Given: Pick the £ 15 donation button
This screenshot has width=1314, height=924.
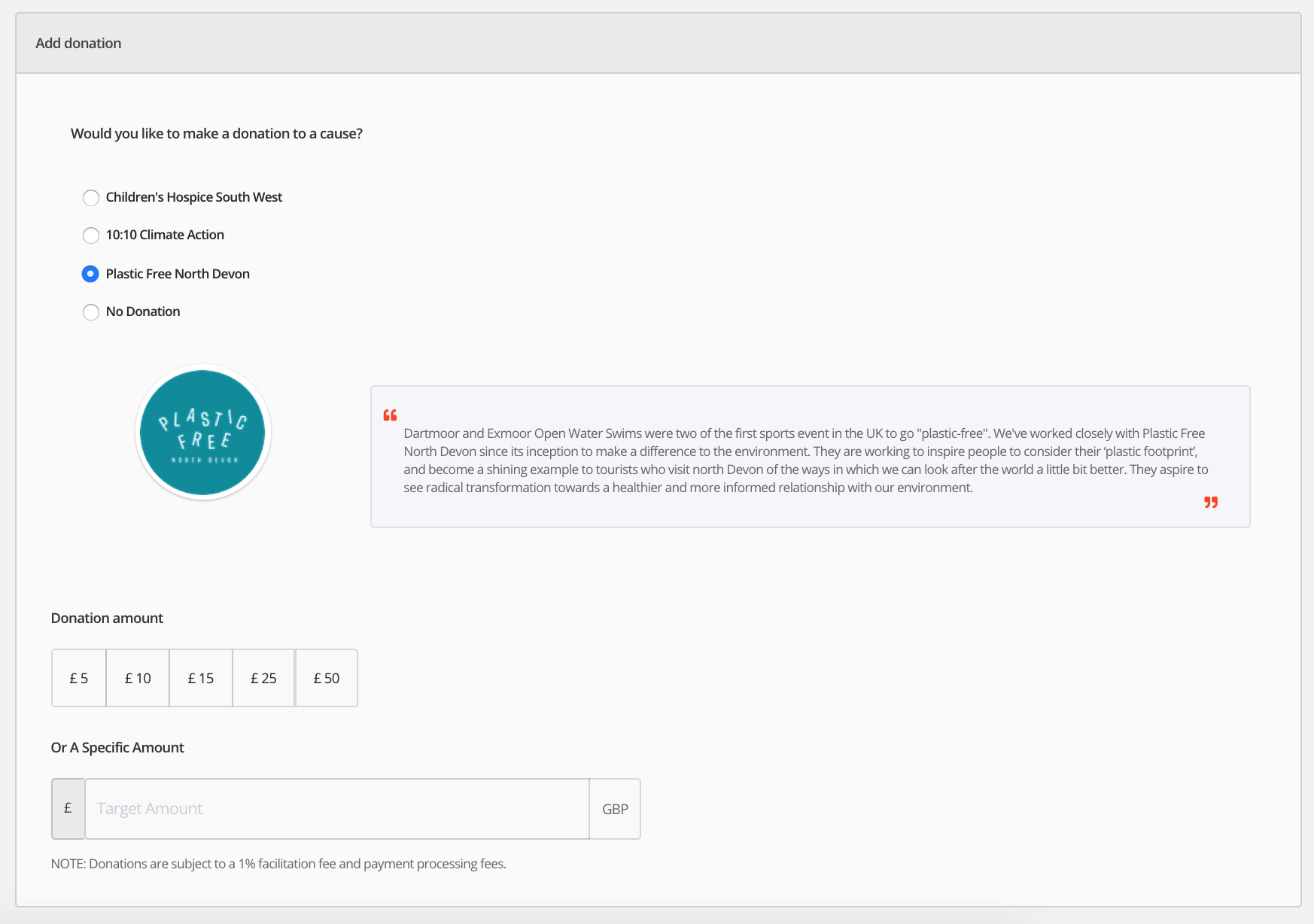Looking at the screenshot, I should pos(201,678).
